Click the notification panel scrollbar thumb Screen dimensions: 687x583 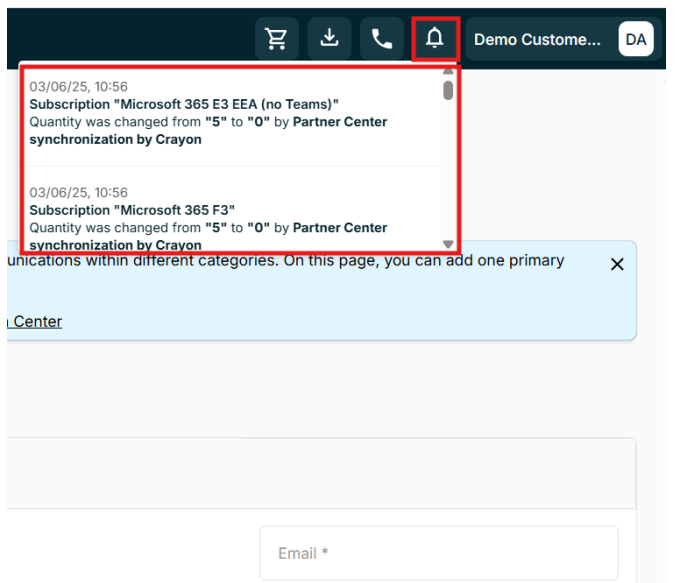click(448, 90)
